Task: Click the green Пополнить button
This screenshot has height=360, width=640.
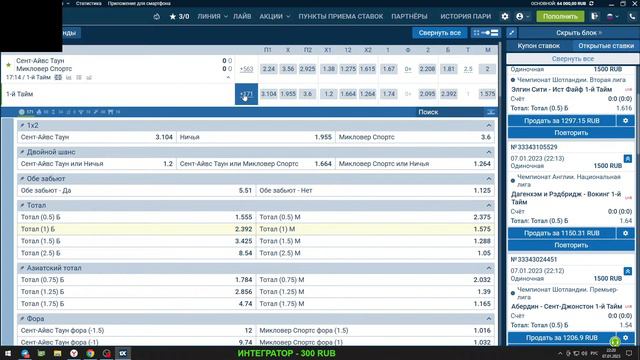Action: 560,16
